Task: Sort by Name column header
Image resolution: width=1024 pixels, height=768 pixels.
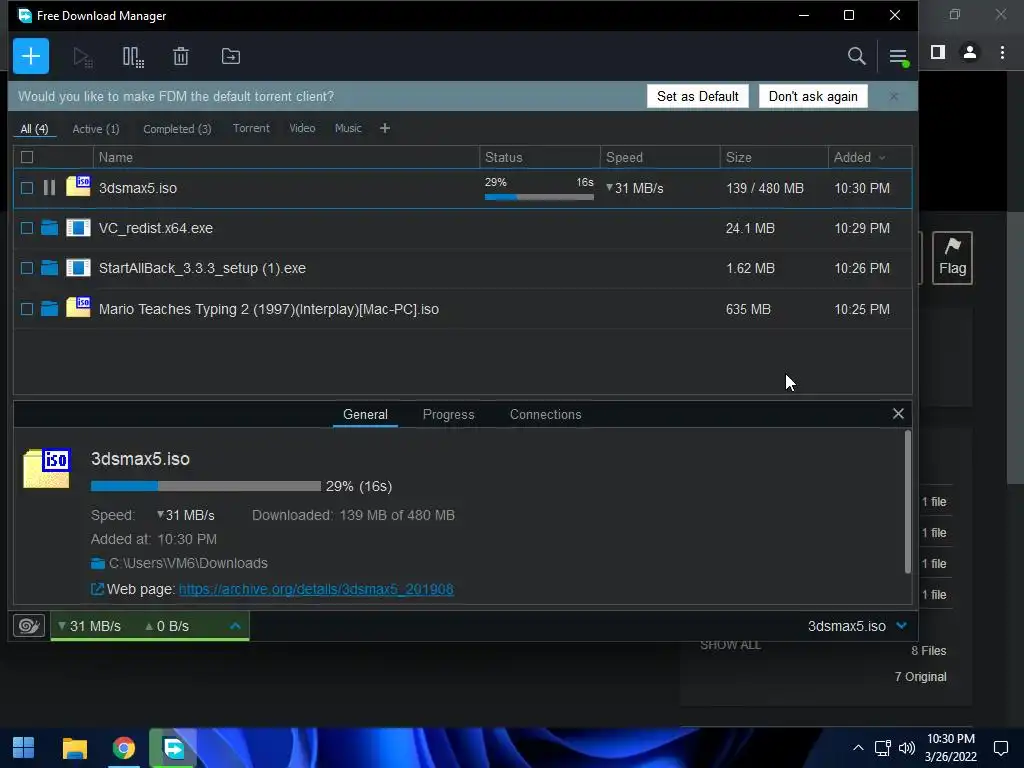Action: click(x=286, y=157)
